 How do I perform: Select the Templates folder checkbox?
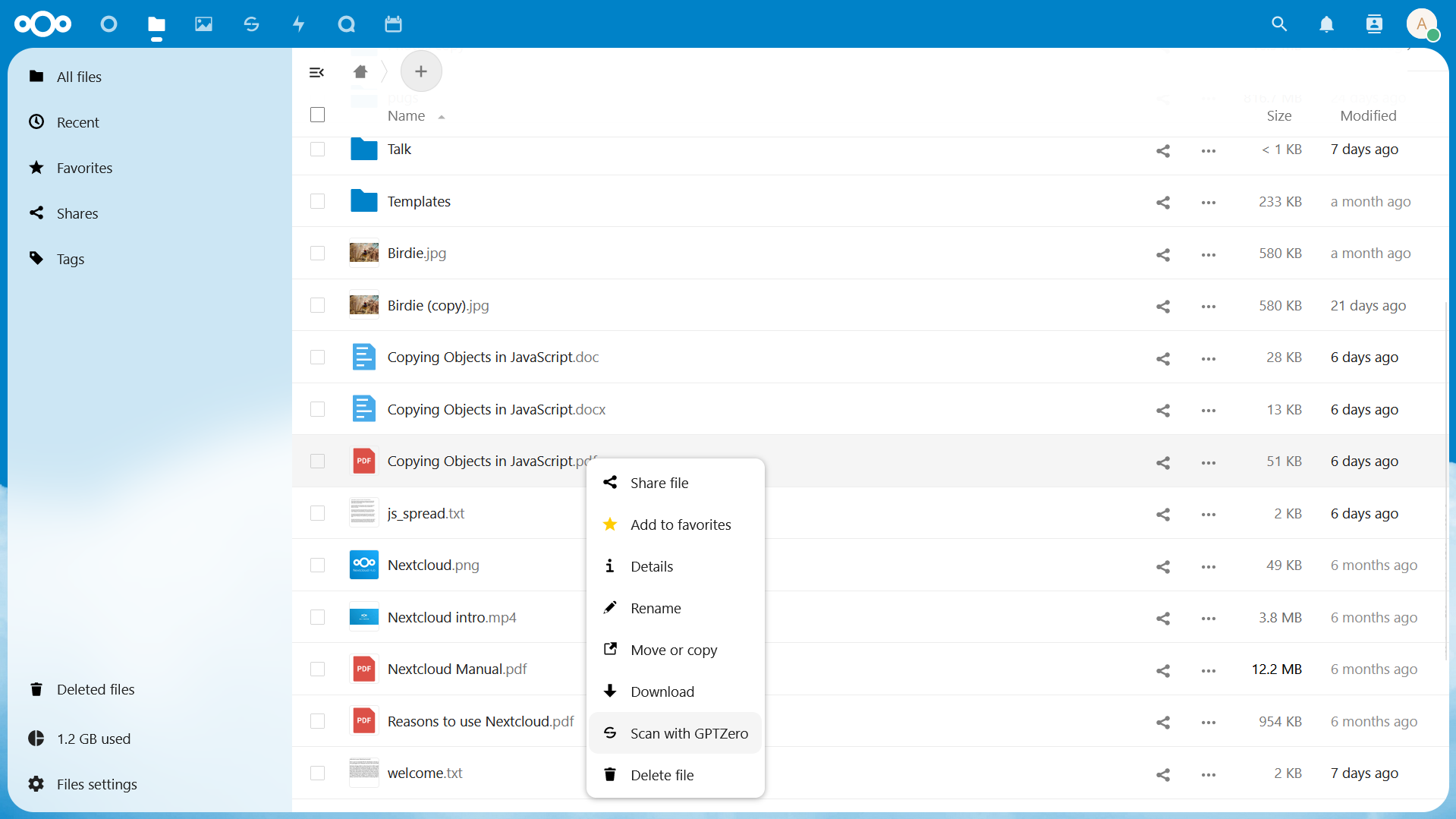318,201
